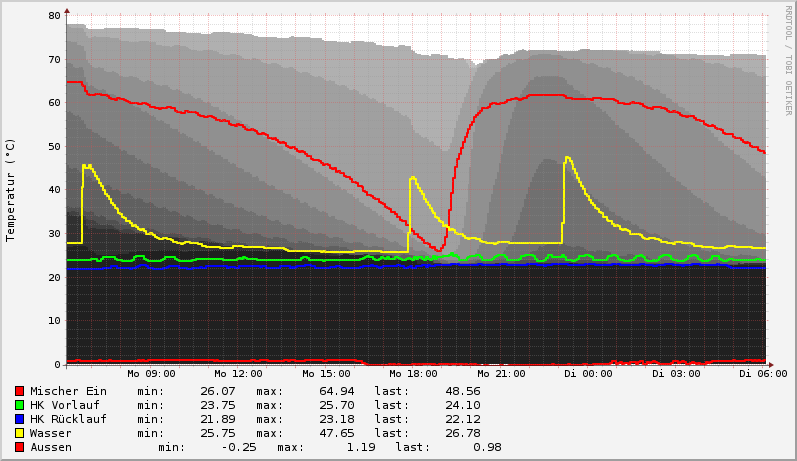Click the red Mischer Ein legend swatch
The width and height of the screenshot is (797, 461).
[x=19, y=391]
